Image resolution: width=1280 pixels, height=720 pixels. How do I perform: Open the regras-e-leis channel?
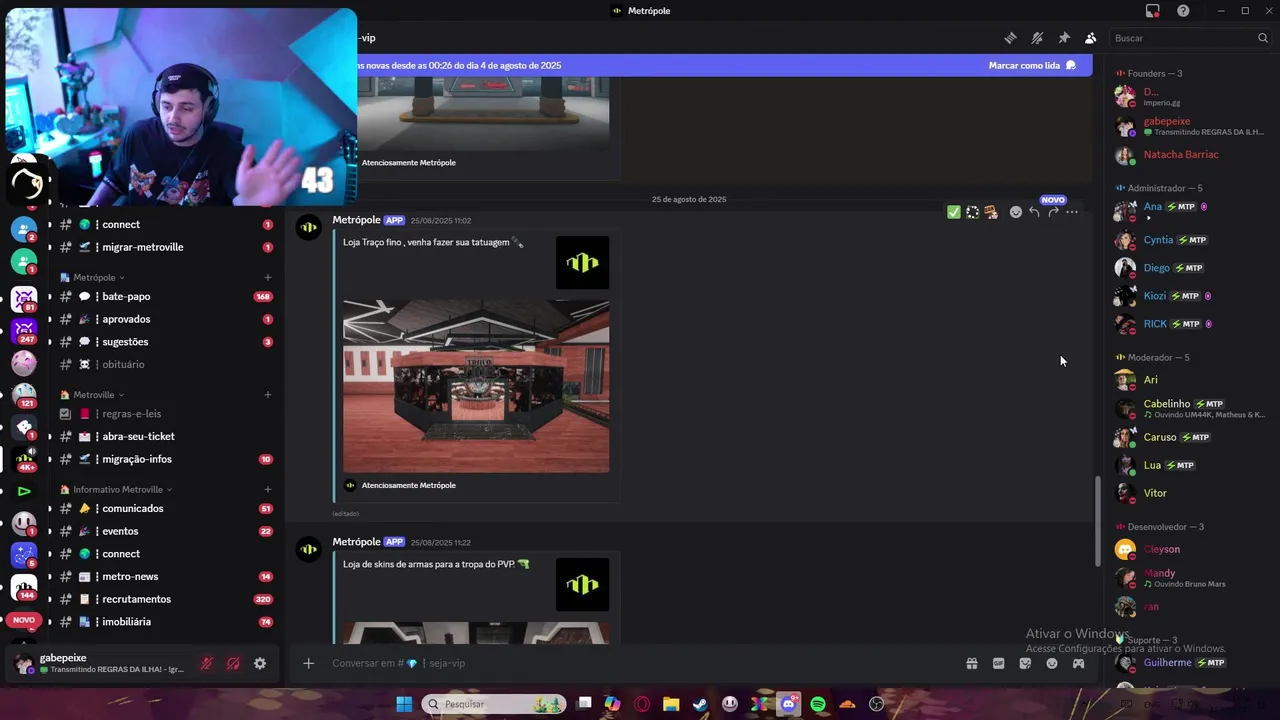coord(165,414)
